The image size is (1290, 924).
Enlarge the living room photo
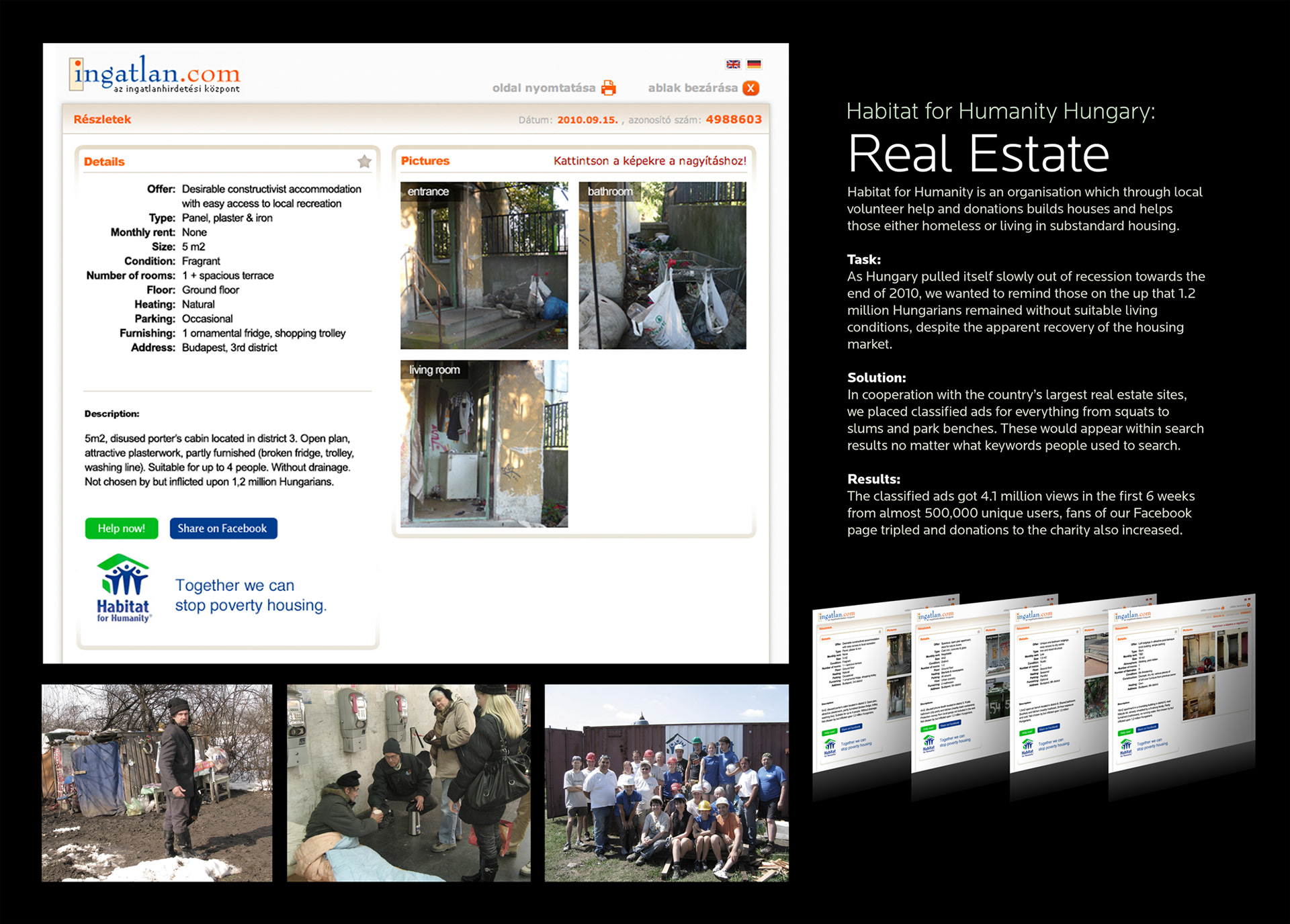click(484, 444)
